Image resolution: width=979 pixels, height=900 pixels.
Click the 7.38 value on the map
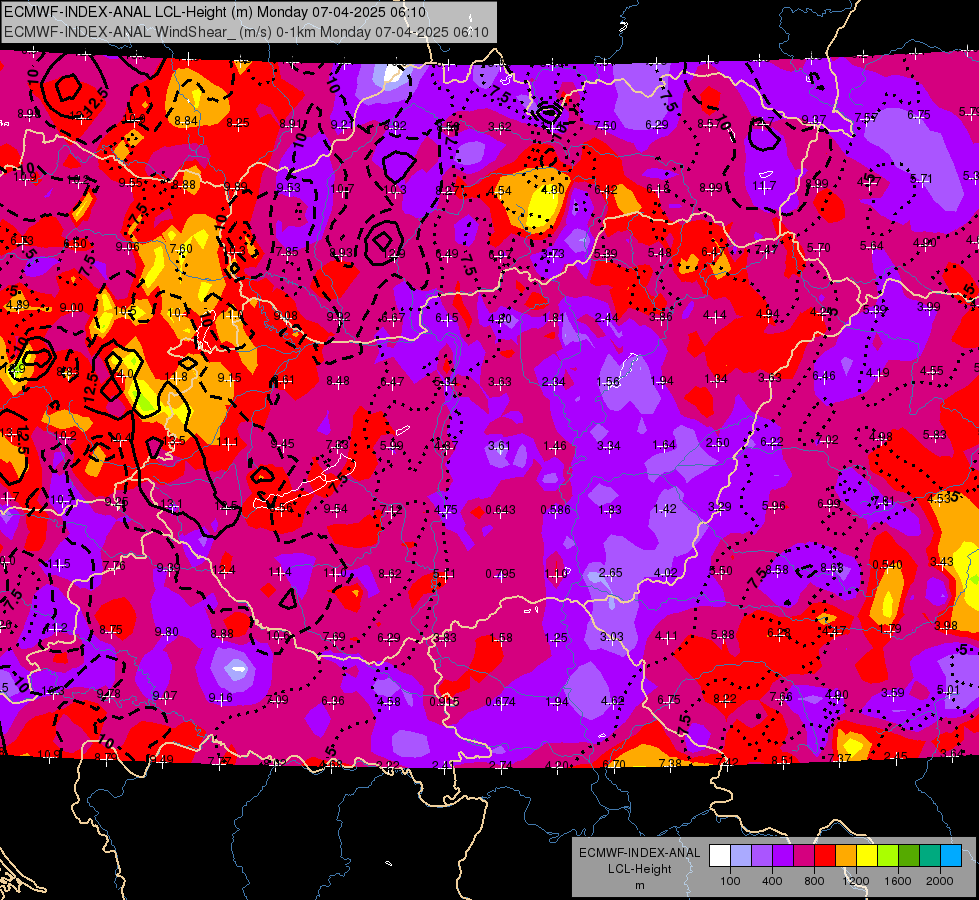coord(671,763)
